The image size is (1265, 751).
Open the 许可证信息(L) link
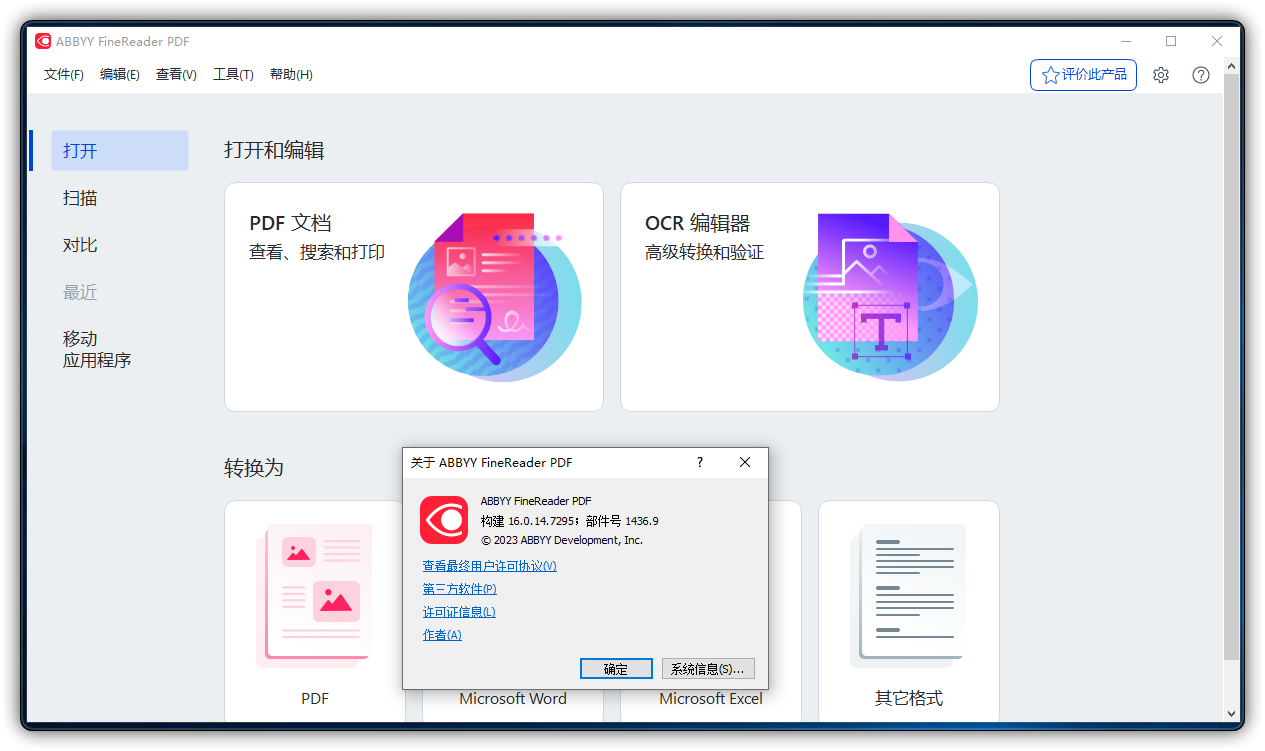pos(459,612)
